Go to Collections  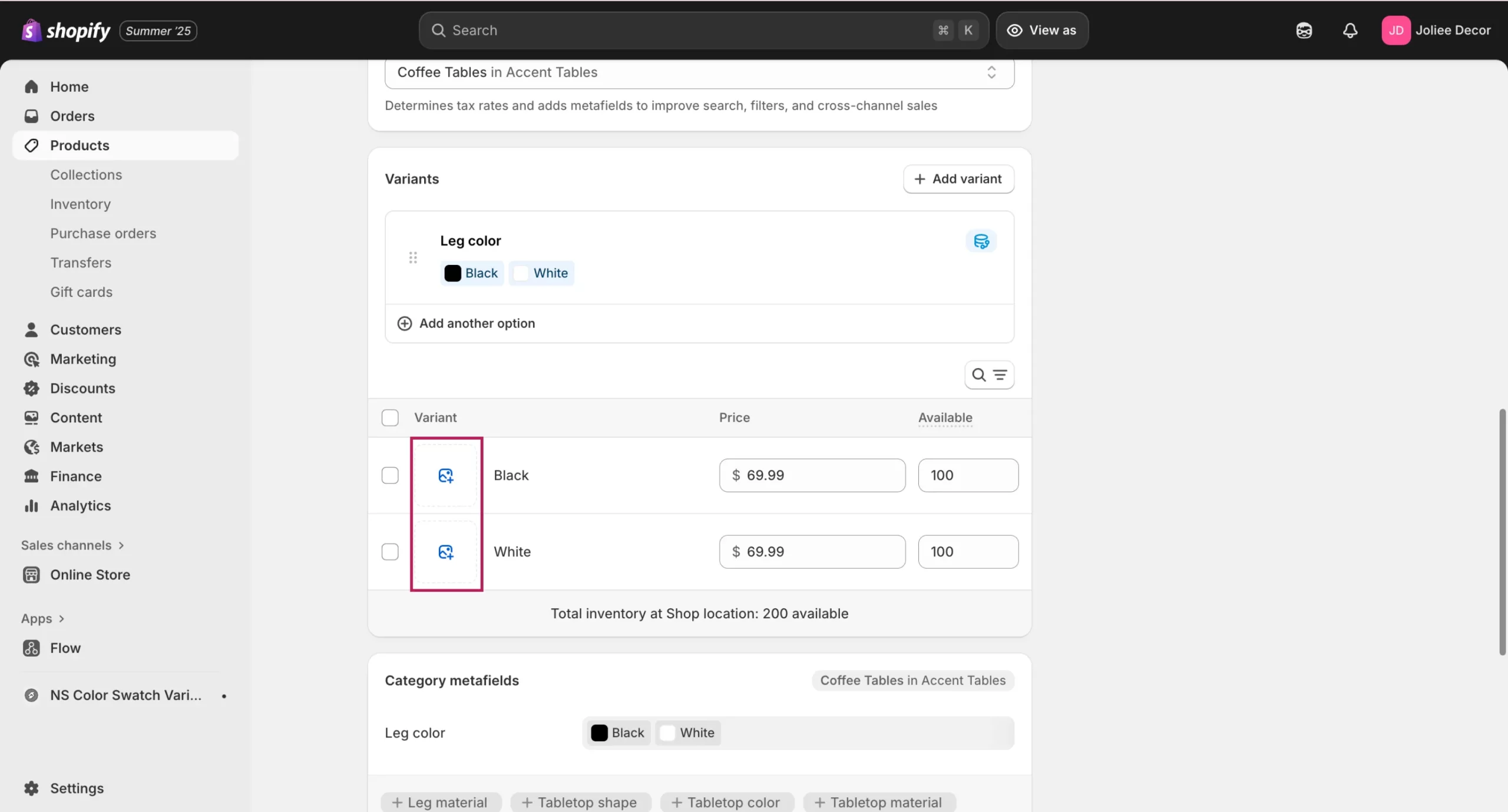coord(86,175)
